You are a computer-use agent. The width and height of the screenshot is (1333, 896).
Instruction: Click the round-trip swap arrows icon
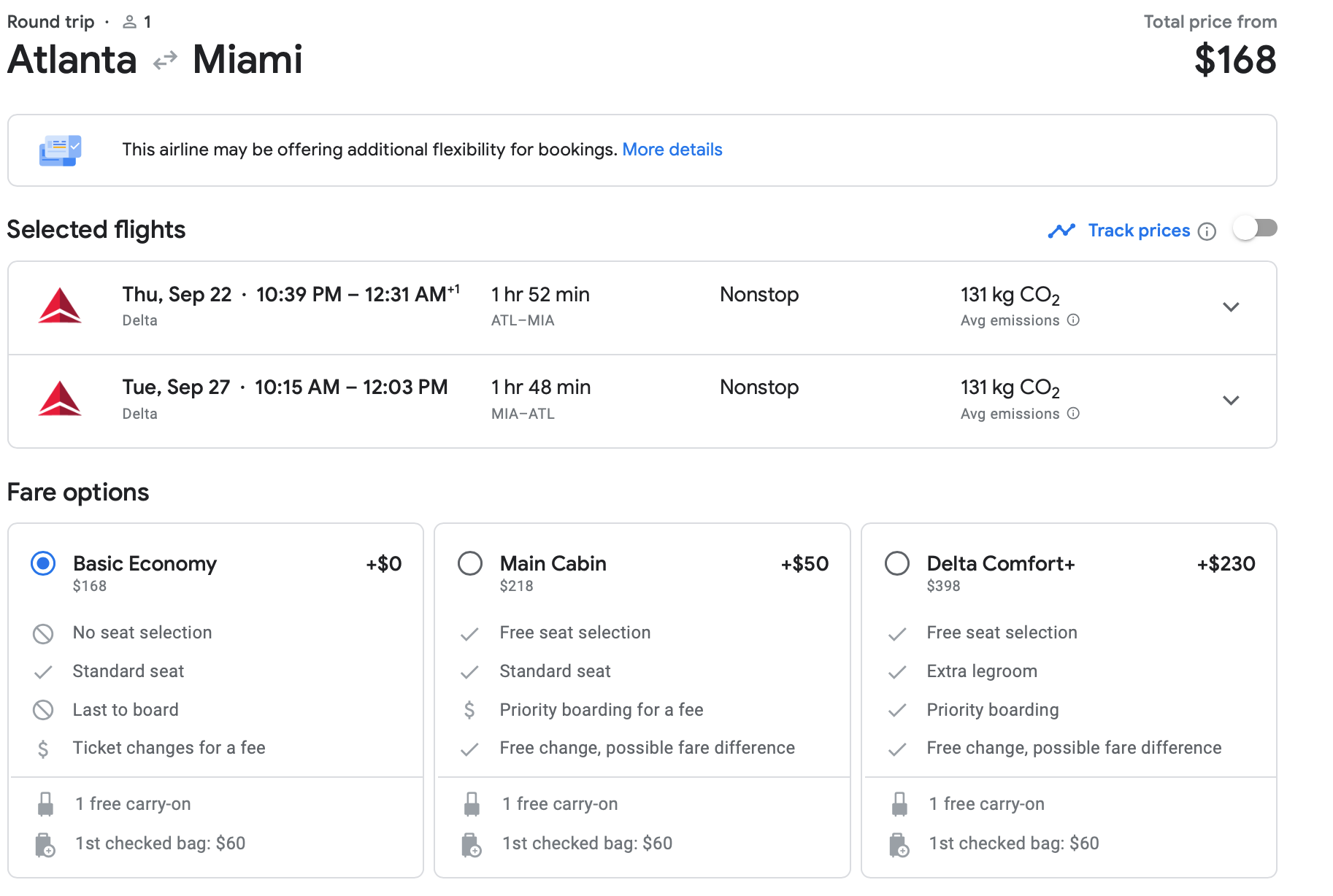tap(165, 60)
